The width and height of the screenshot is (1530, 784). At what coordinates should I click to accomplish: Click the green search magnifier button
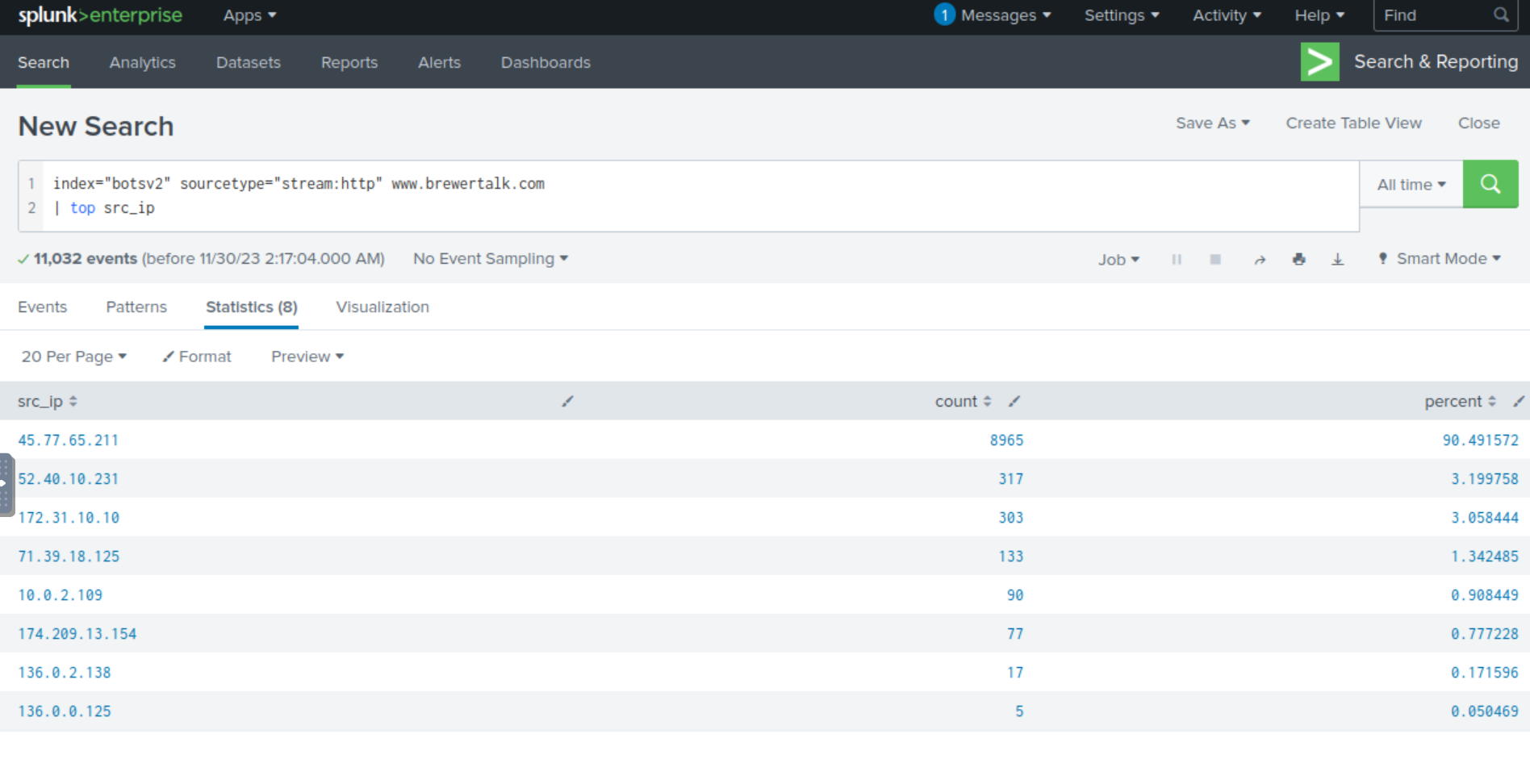pos(1490,184)
